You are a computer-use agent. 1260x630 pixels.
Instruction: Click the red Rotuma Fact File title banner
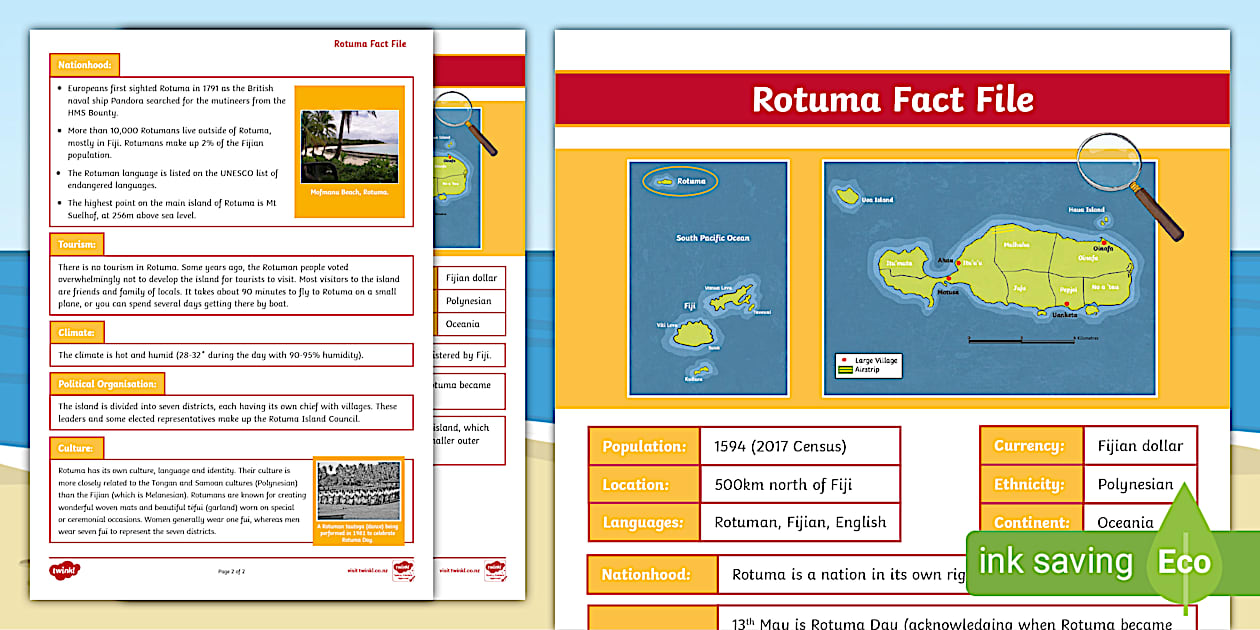click(892, 99)
